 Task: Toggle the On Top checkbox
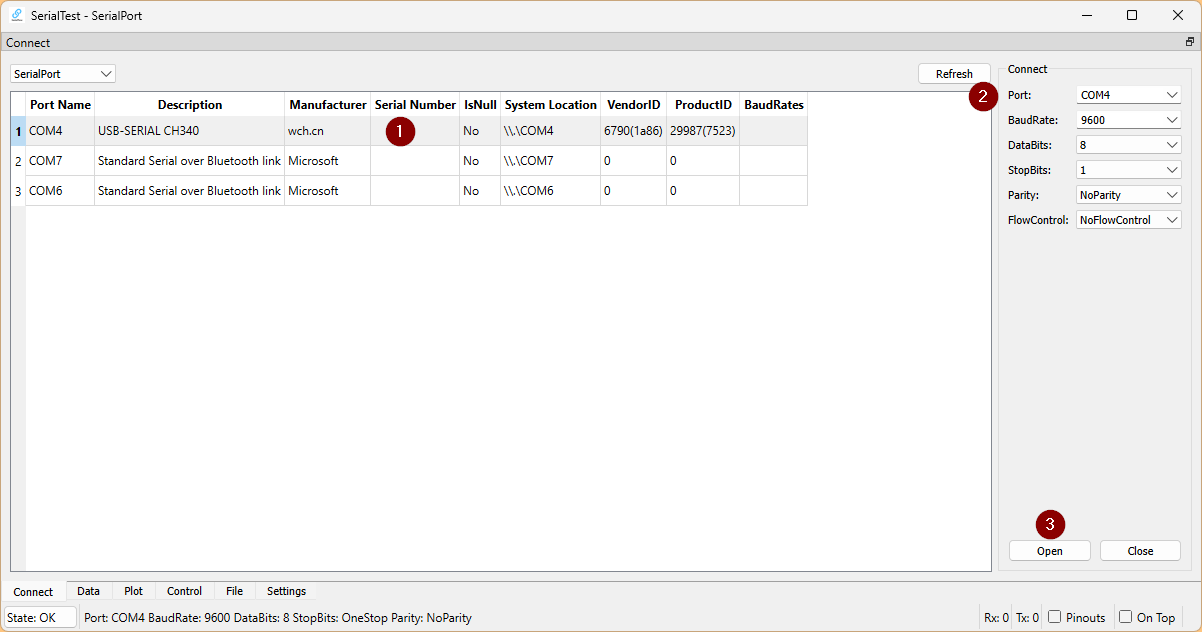pos(1125,617)
